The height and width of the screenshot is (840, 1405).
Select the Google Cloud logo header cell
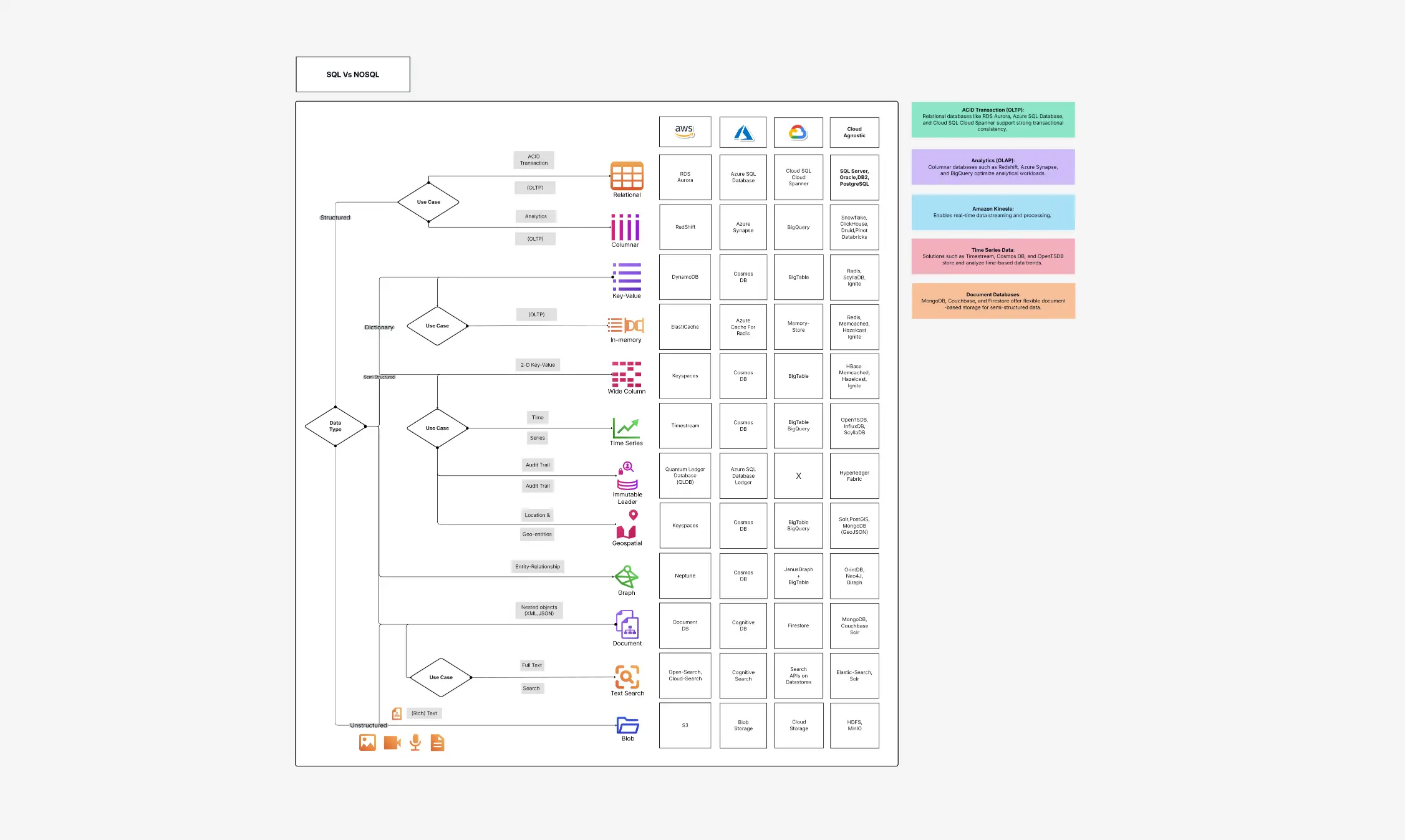click(x=798, y=132)
